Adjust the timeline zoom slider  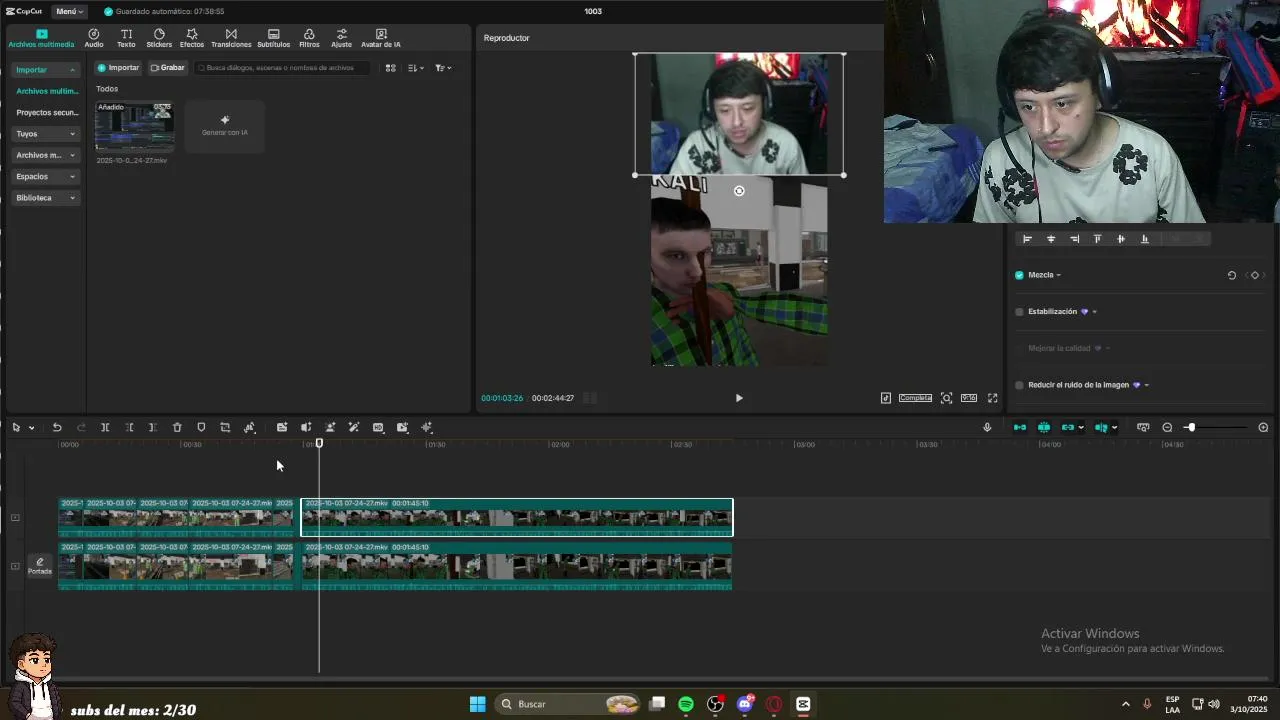(1190, 428)
